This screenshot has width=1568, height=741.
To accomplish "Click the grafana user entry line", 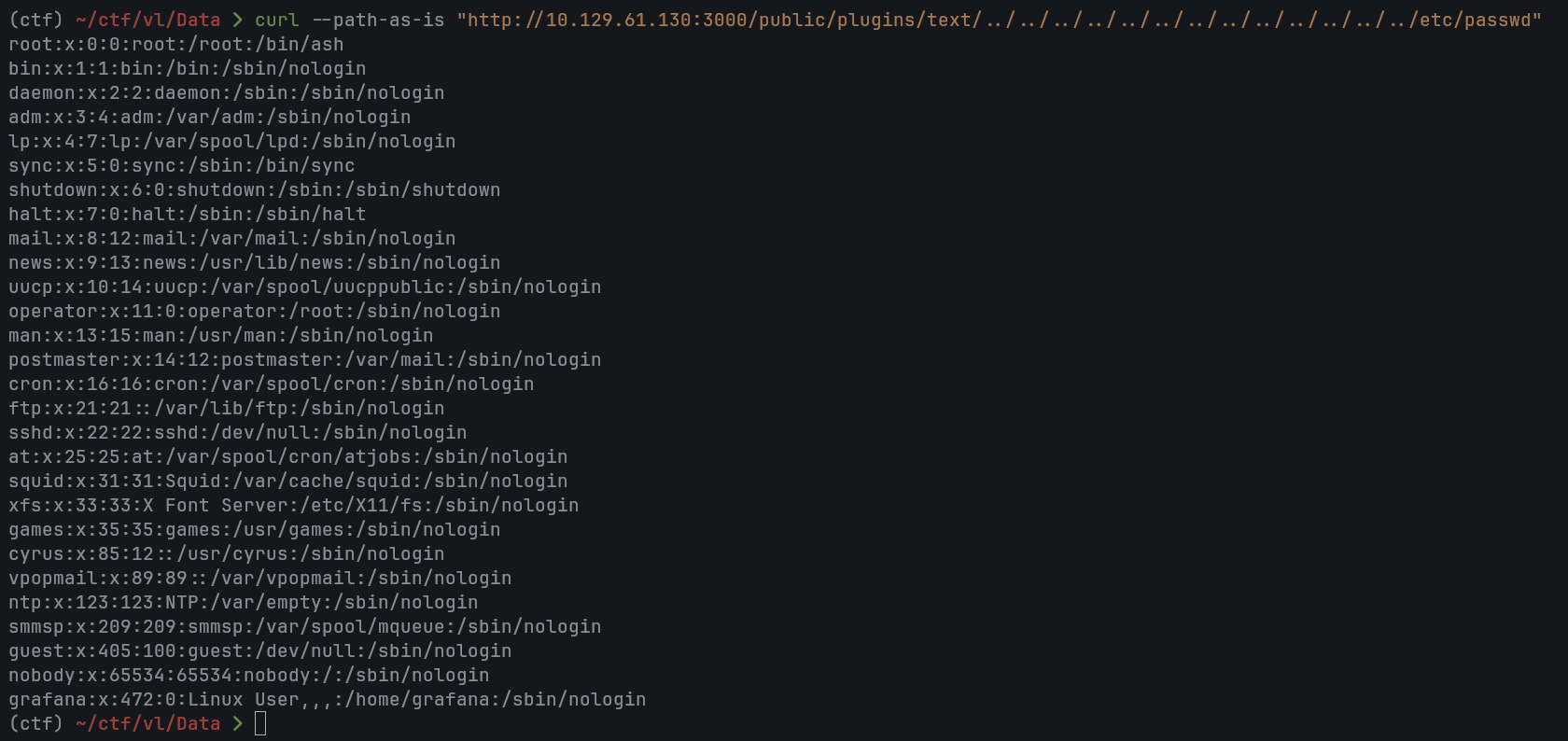I will pos(327,699).
